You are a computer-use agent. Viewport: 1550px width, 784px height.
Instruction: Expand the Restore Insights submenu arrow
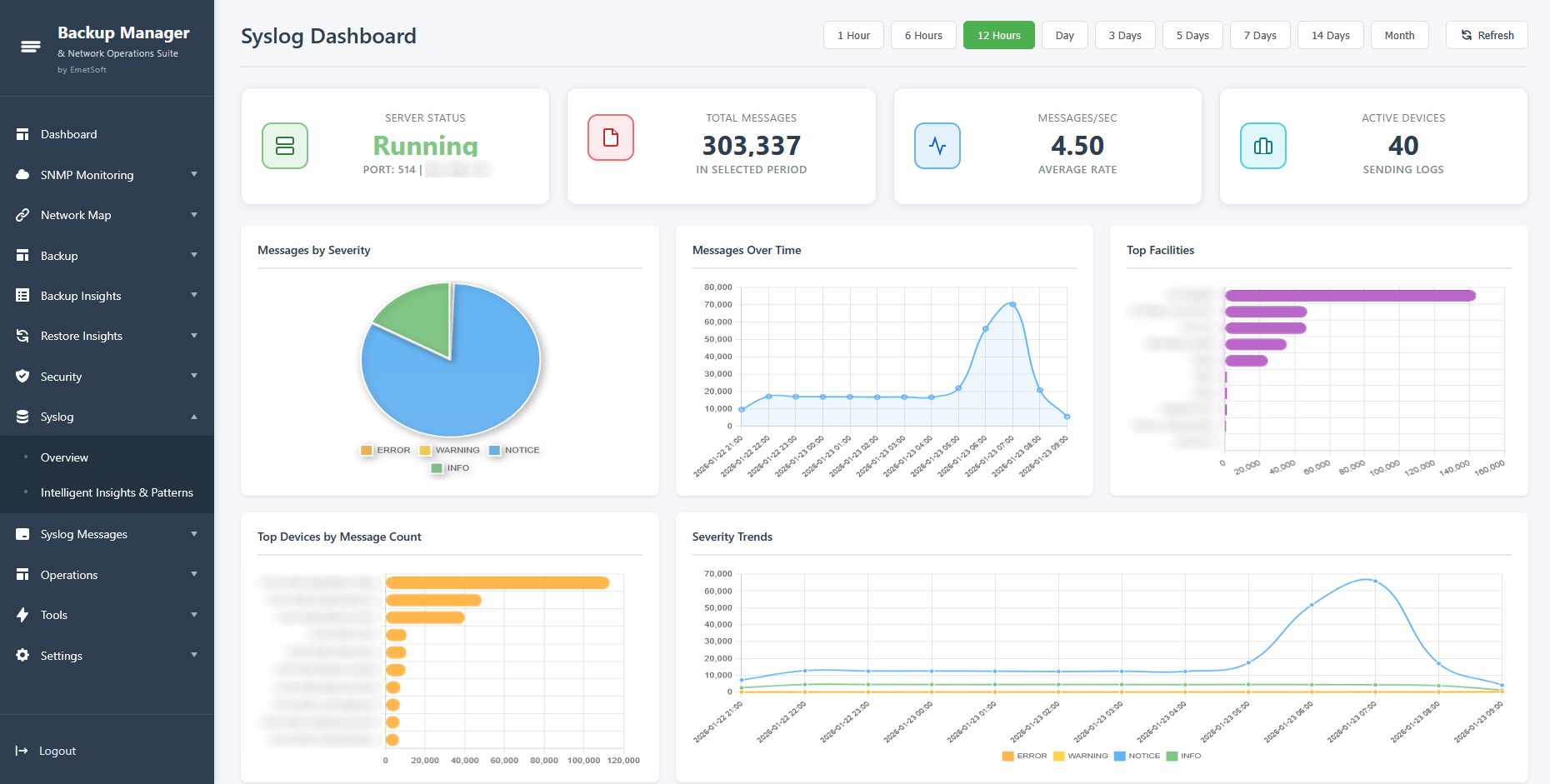(194, 336)
